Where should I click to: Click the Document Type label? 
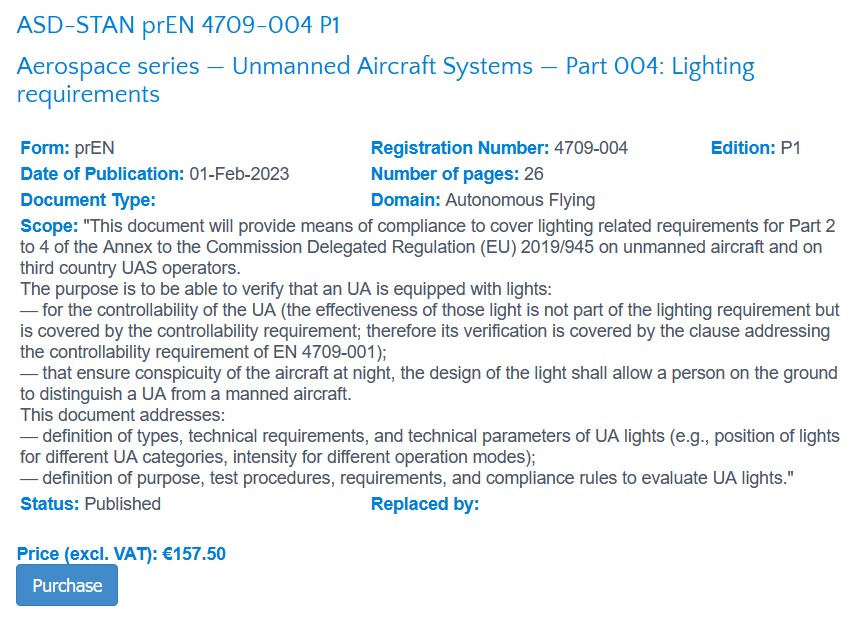pos(88,200)
